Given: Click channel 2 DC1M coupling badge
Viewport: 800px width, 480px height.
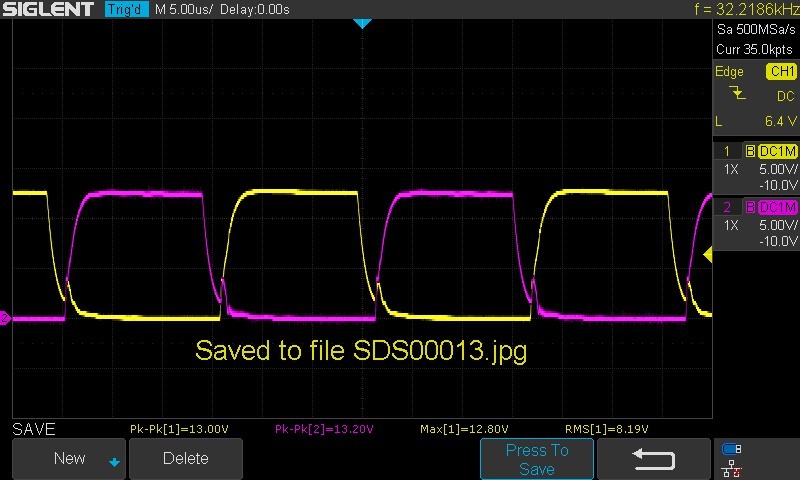Looking at the screenshot, I should [777, 207].
